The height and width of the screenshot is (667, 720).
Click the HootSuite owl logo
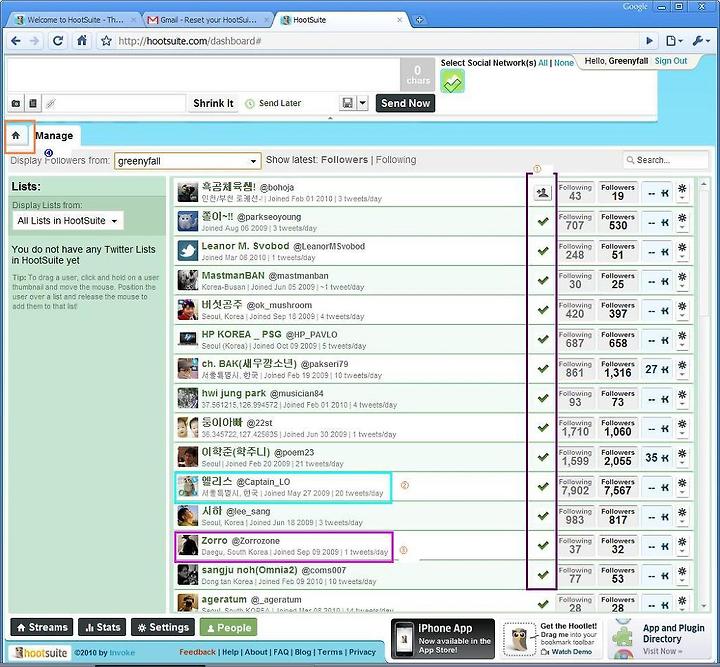40,652
